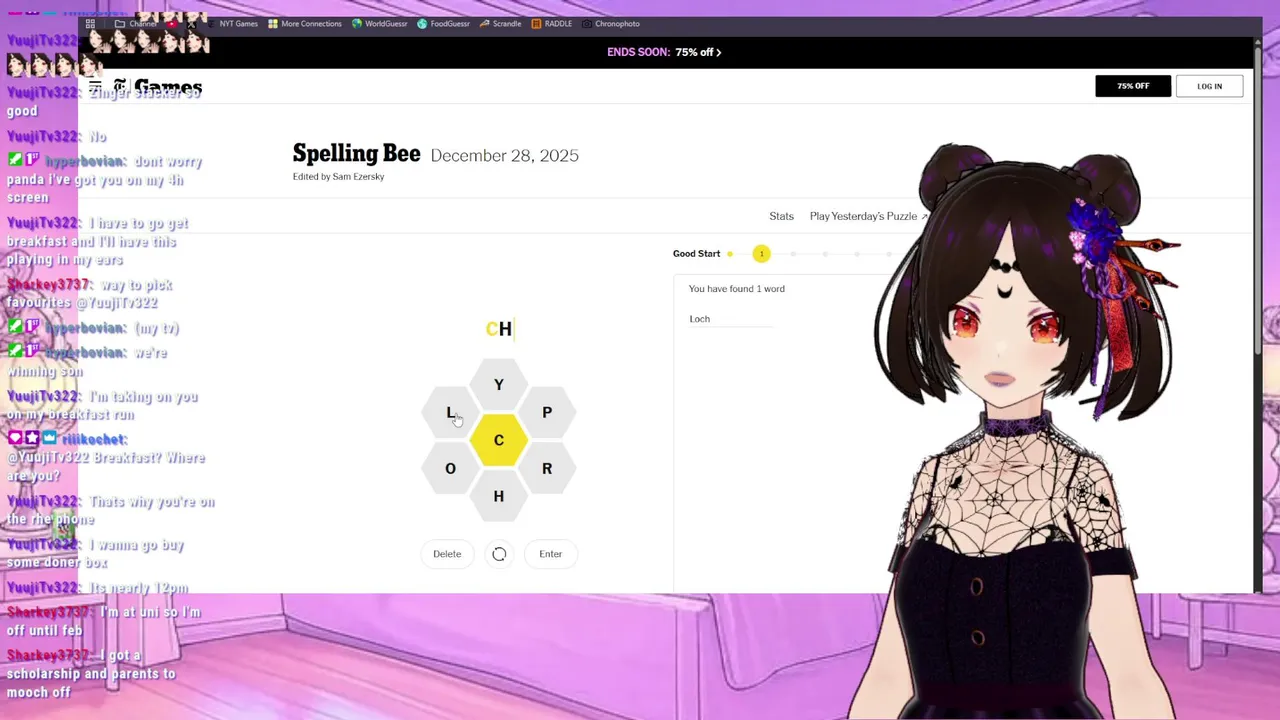Click 'You have found 1 word' text
This screenshot has width=1280, height=720.
point(736,289)
